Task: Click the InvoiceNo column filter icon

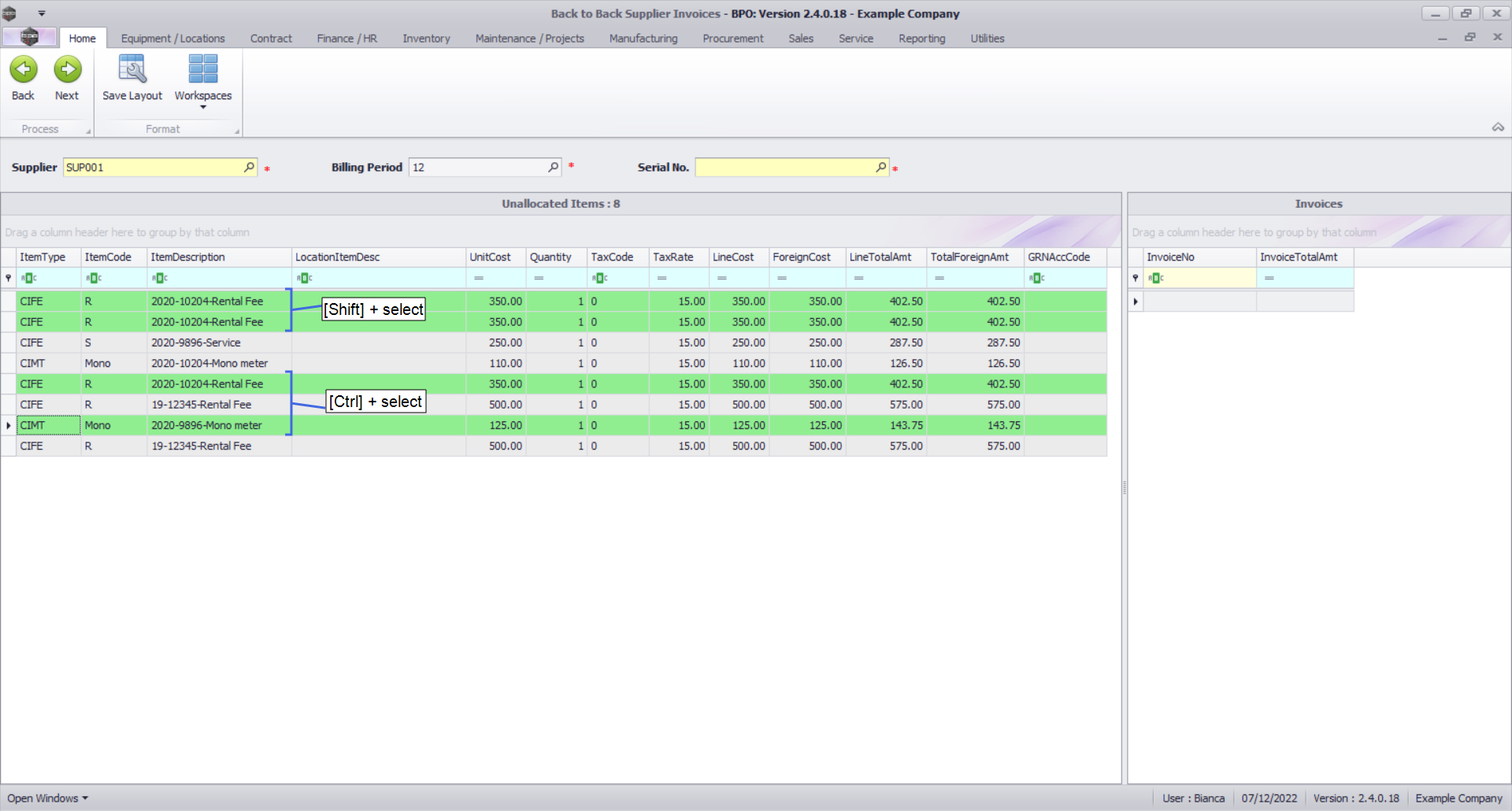Action: (x=1156, y=278)
